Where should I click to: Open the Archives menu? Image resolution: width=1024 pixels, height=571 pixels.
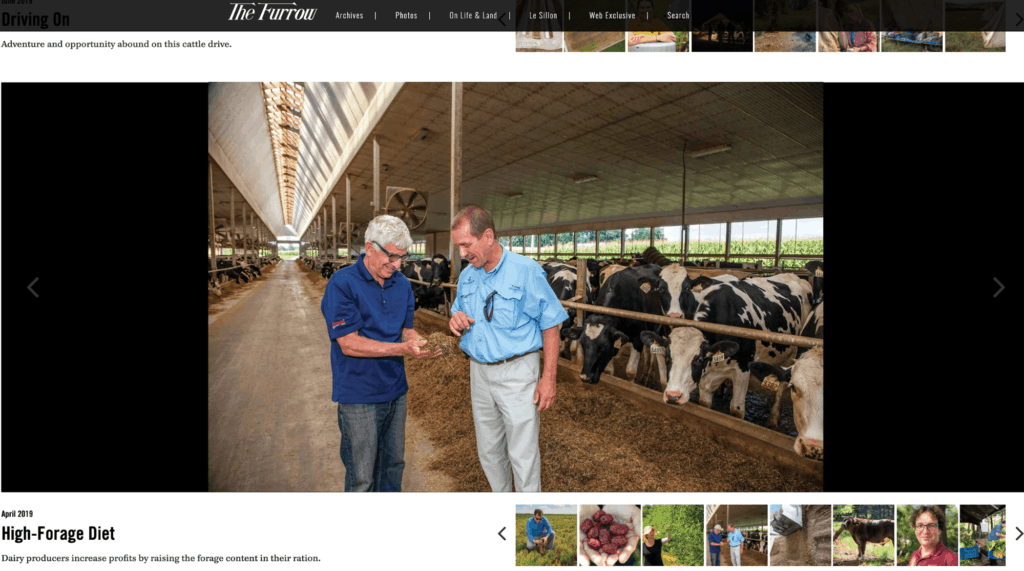click(x=349, y=15)
